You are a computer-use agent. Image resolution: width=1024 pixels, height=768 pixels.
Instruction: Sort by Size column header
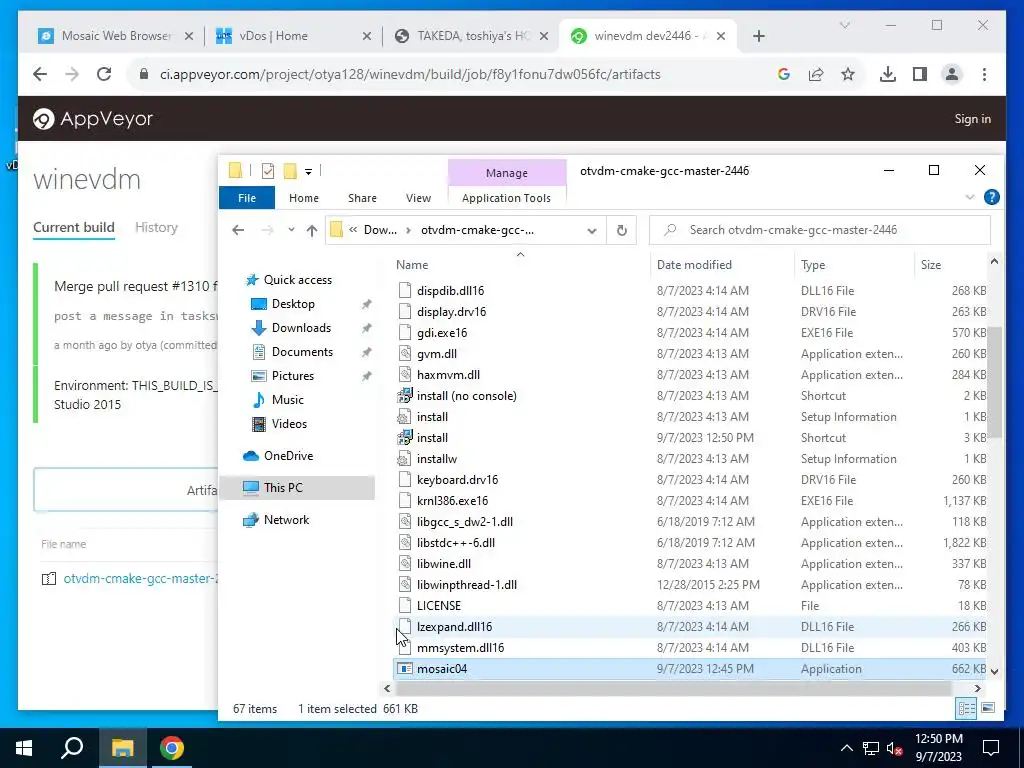click(931, 265)
